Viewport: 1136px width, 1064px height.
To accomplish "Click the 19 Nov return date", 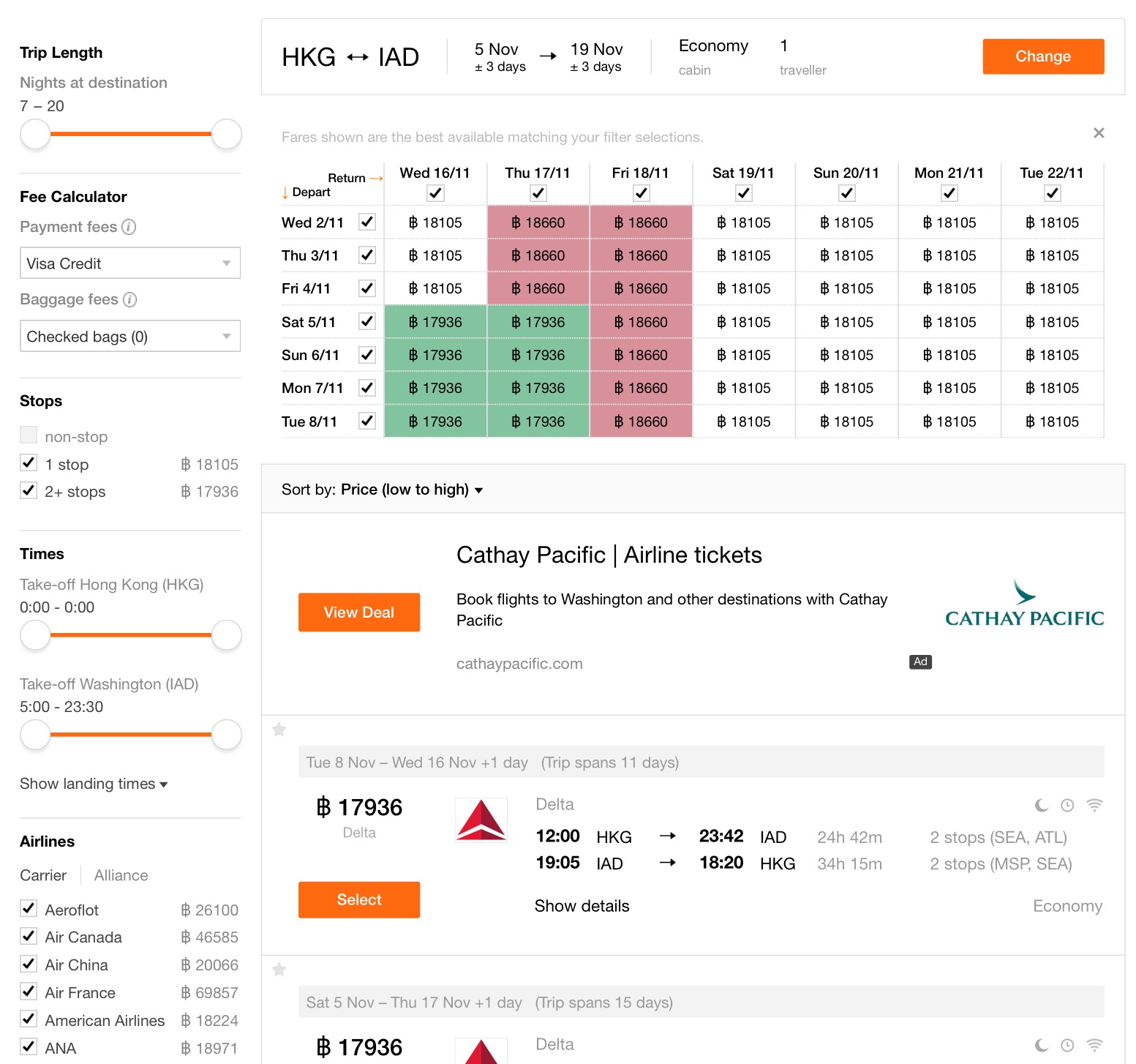I will point(596,57).
